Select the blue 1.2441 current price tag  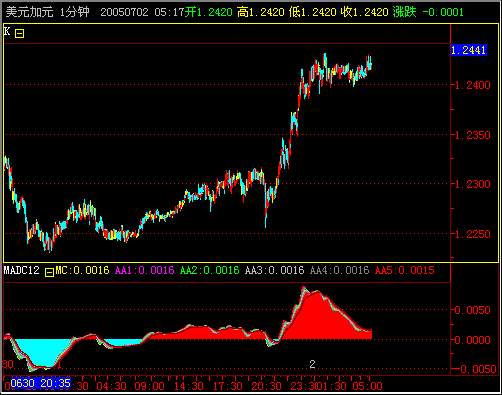[468, 50]
